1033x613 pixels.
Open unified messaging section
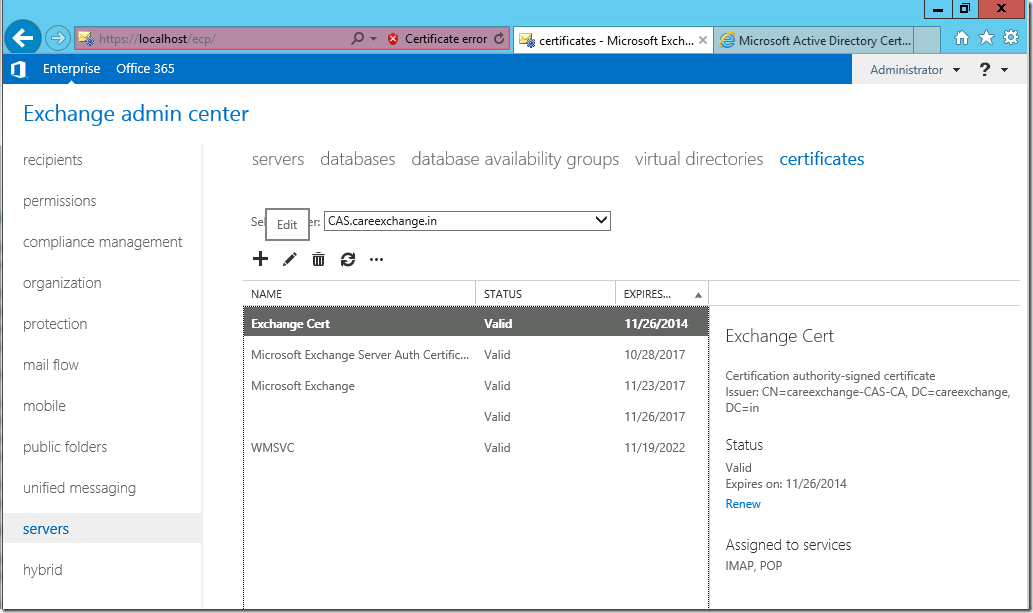[x=80, y=488]
